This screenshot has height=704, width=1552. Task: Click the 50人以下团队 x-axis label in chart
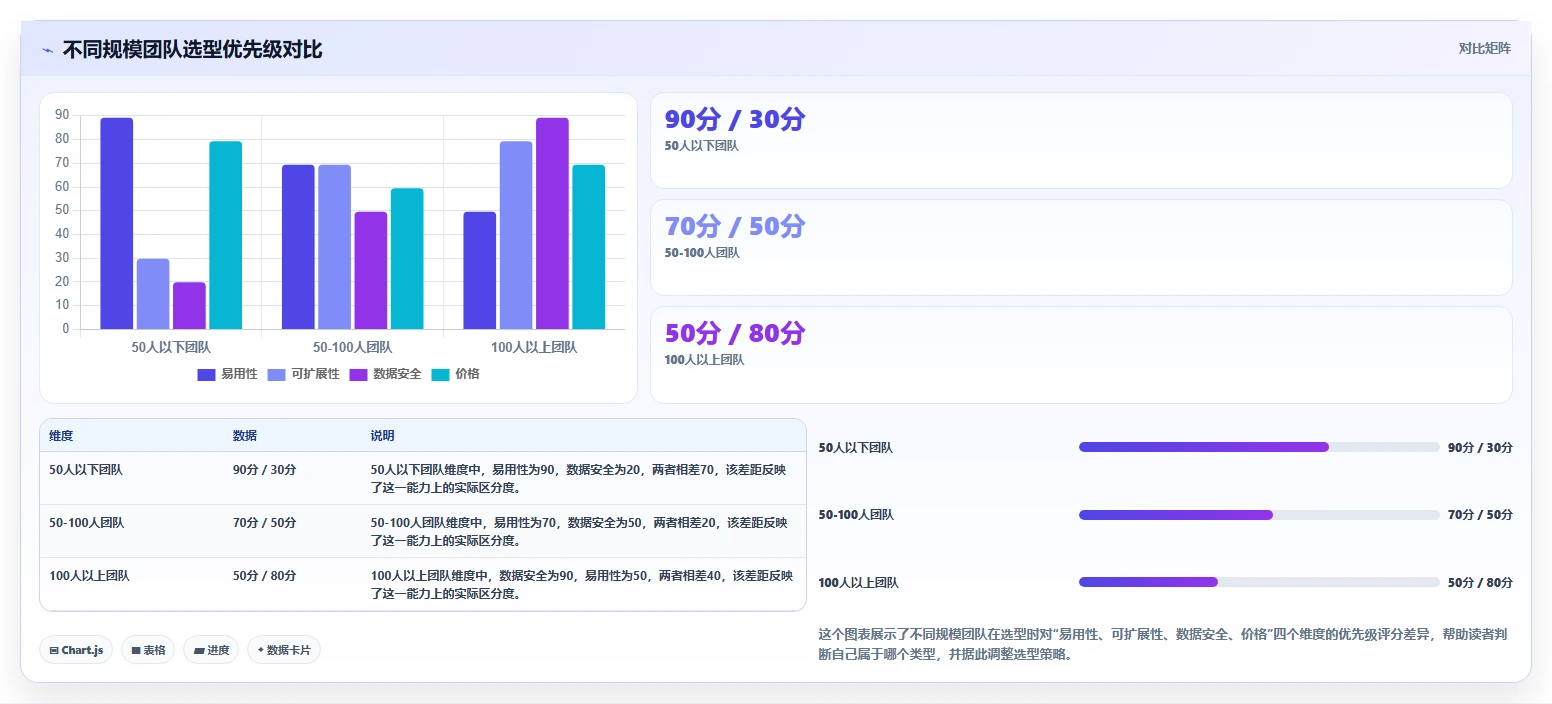[171, 347]
